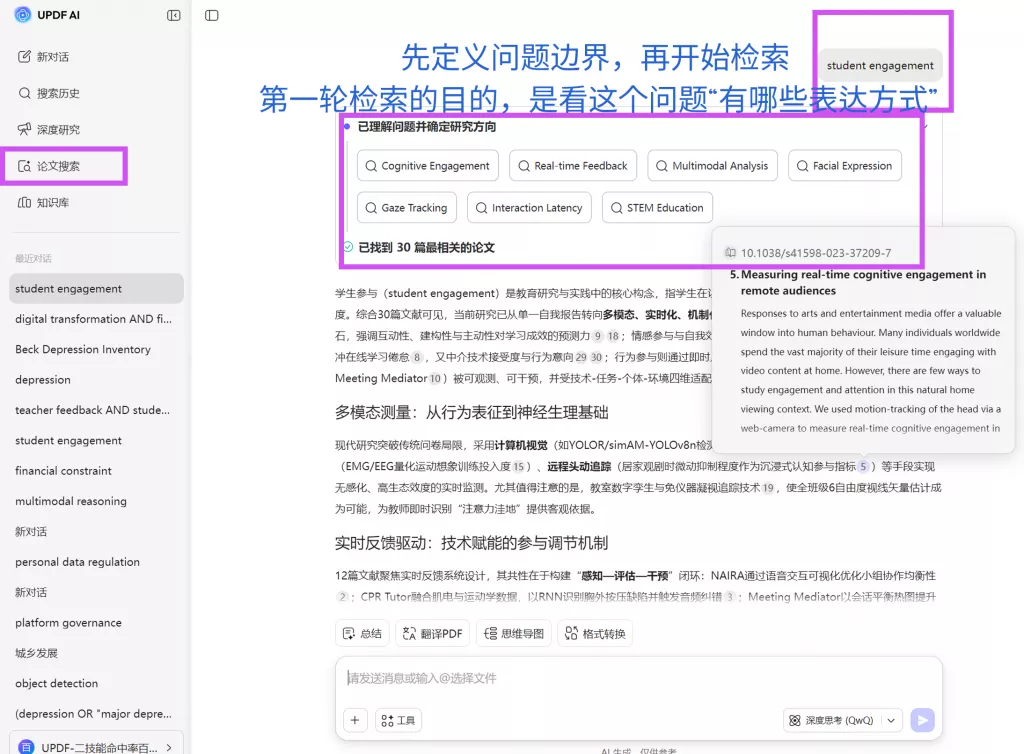Click the 翻译PDF translate button
Screen dimensions: 1024x754
(432, 634)
